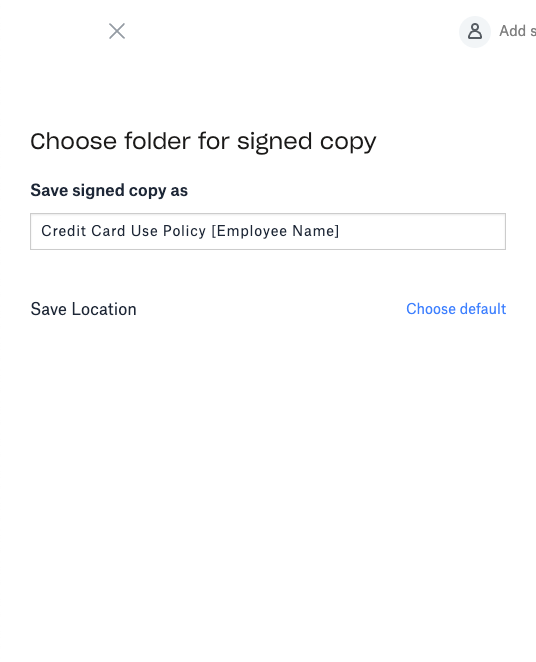Click the word folder in the heading
Viewport: 536px width, 662px height.
[x=157, y=141]
